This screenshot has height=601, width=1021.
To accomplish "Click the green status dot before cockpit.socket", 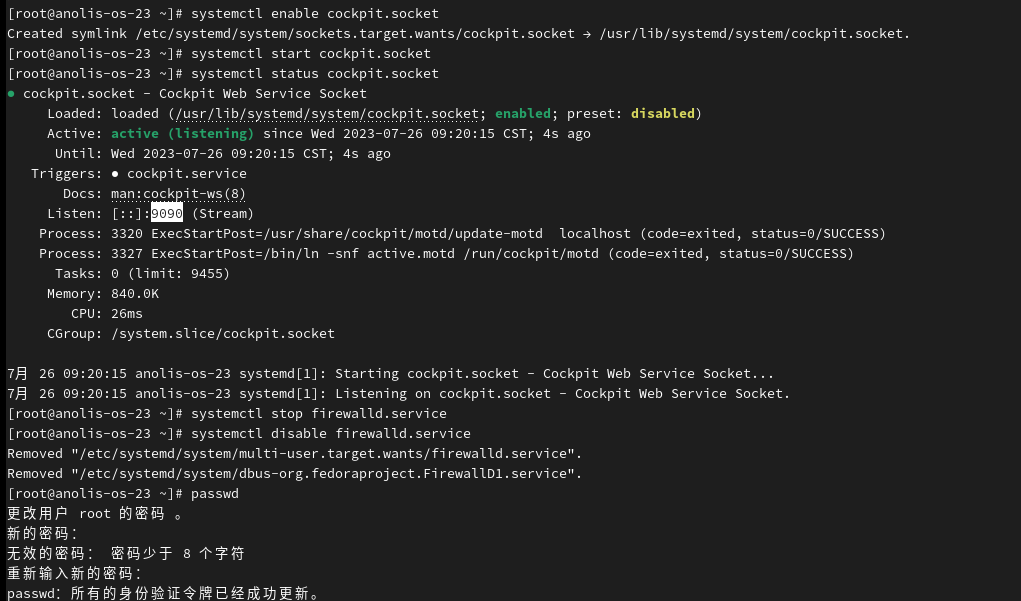I will coord(11,94).
